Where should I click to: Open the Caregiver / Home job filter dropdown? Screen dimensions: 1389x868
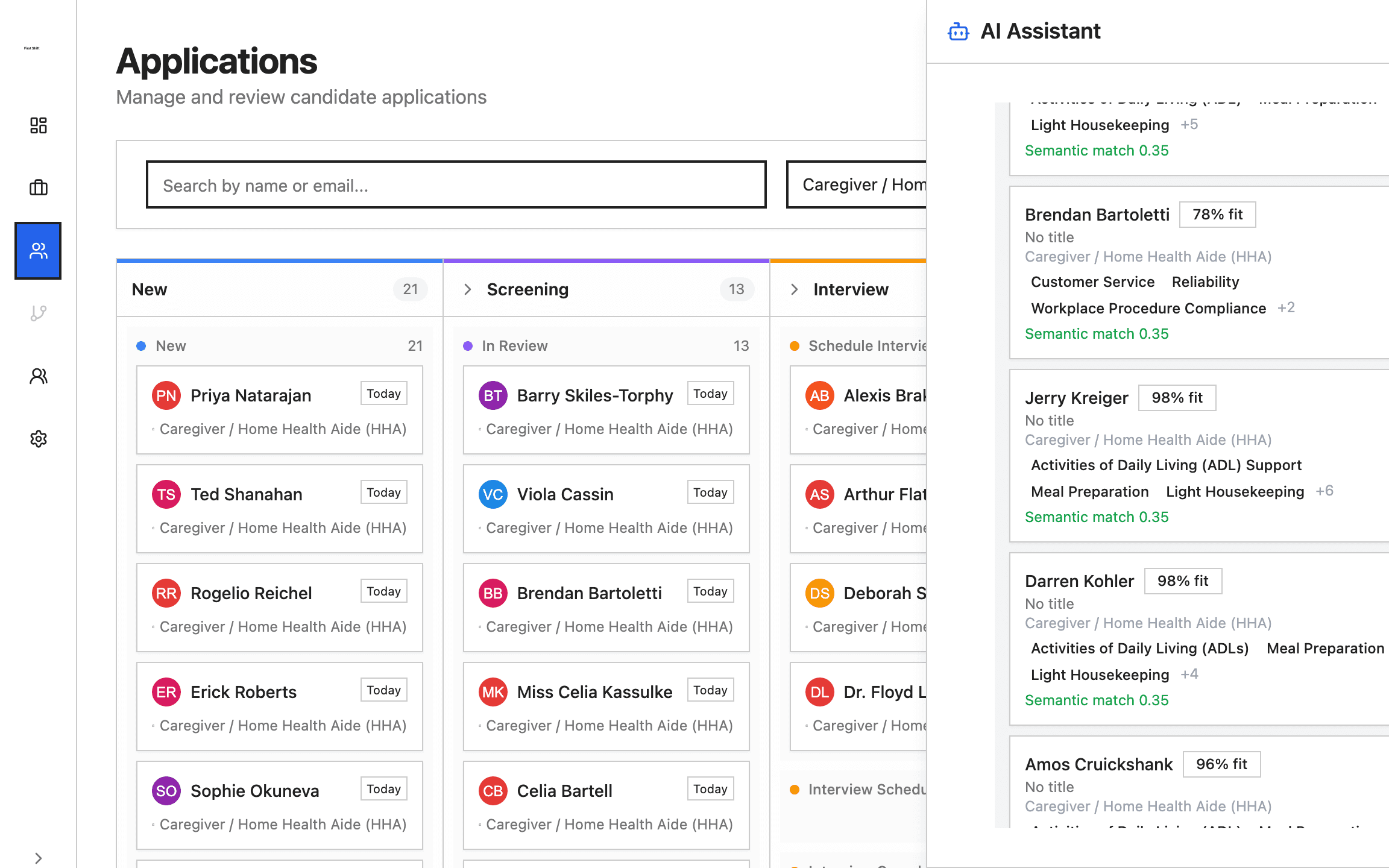pos(857,185)
